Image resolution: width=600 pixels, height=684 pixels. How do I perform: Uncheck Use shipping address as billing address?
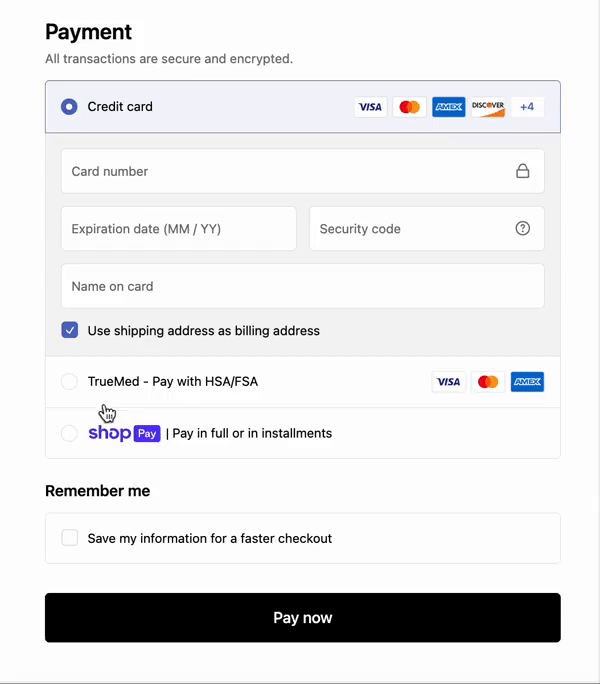coord(70,330)
